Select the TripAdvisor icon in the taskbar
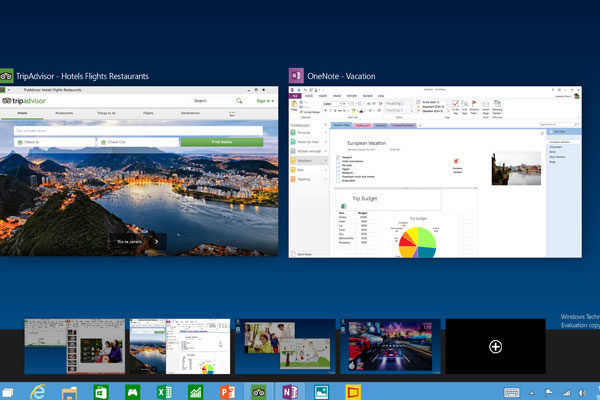This screenshot has height=400, width=600. 259,392
